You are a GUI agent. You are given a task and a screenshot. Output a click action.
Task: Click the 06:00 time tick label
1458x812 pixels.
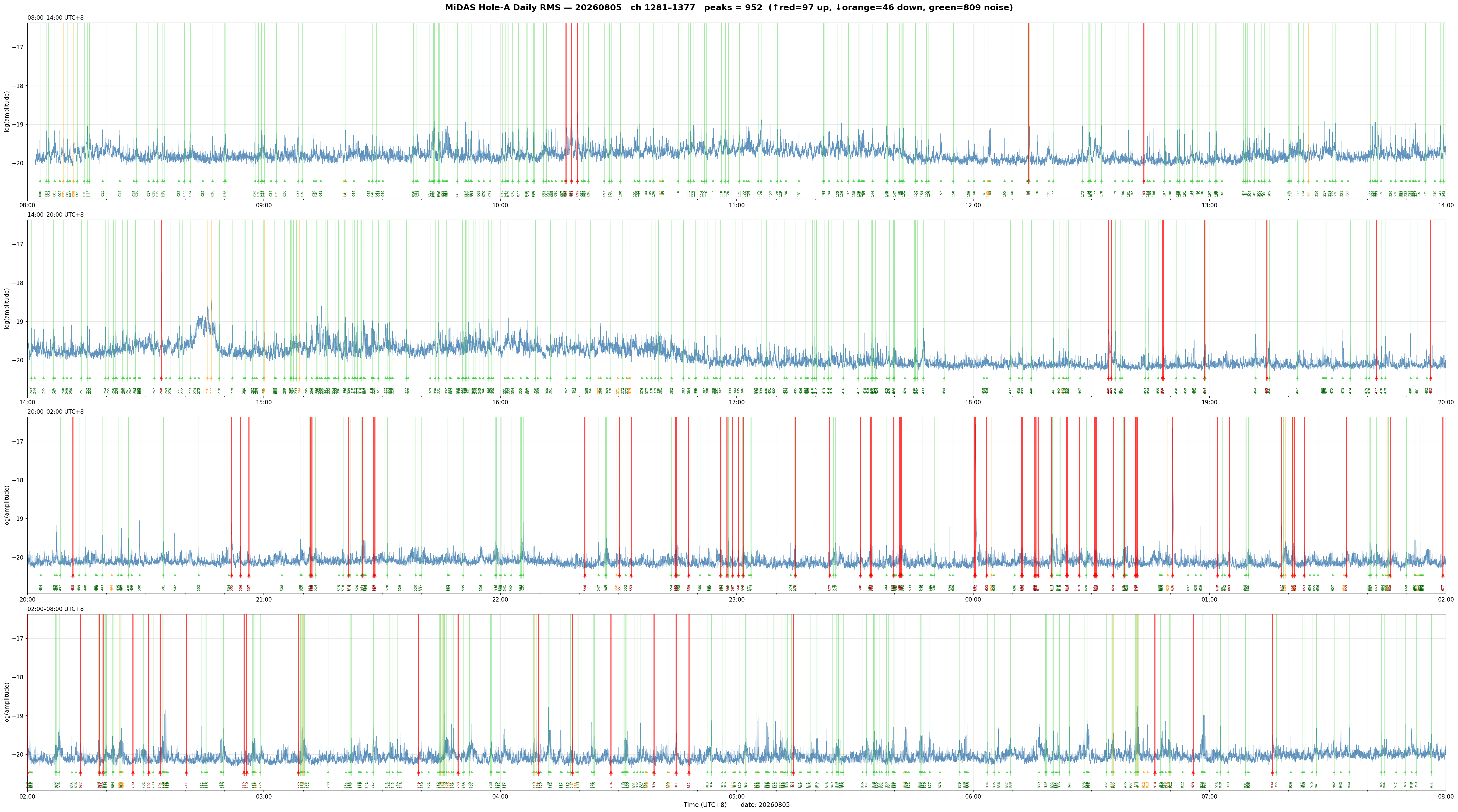pos(973,796)
